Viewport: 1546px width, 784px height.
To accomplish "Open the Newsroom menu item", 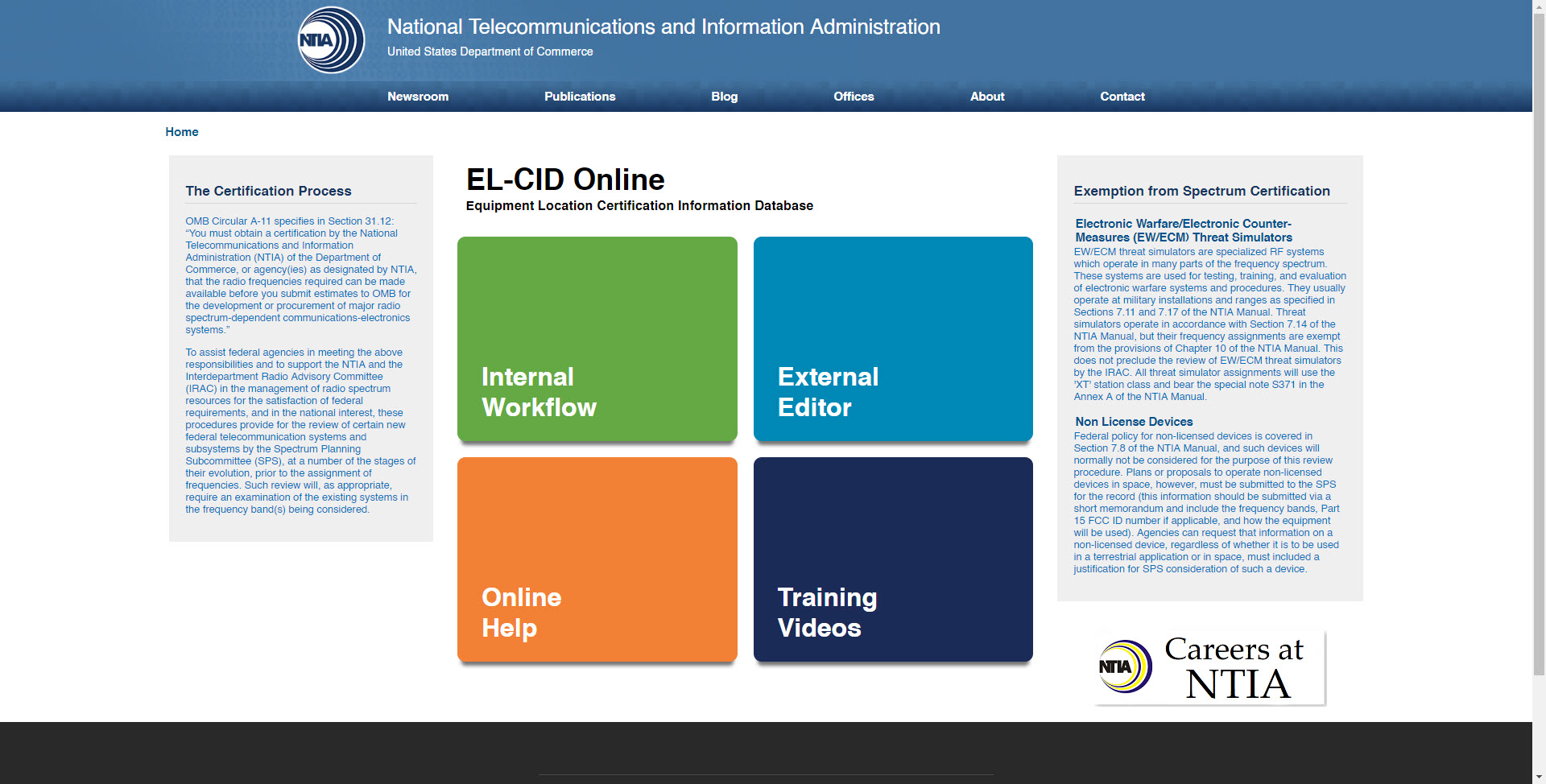I will click(x=418, y=97).
